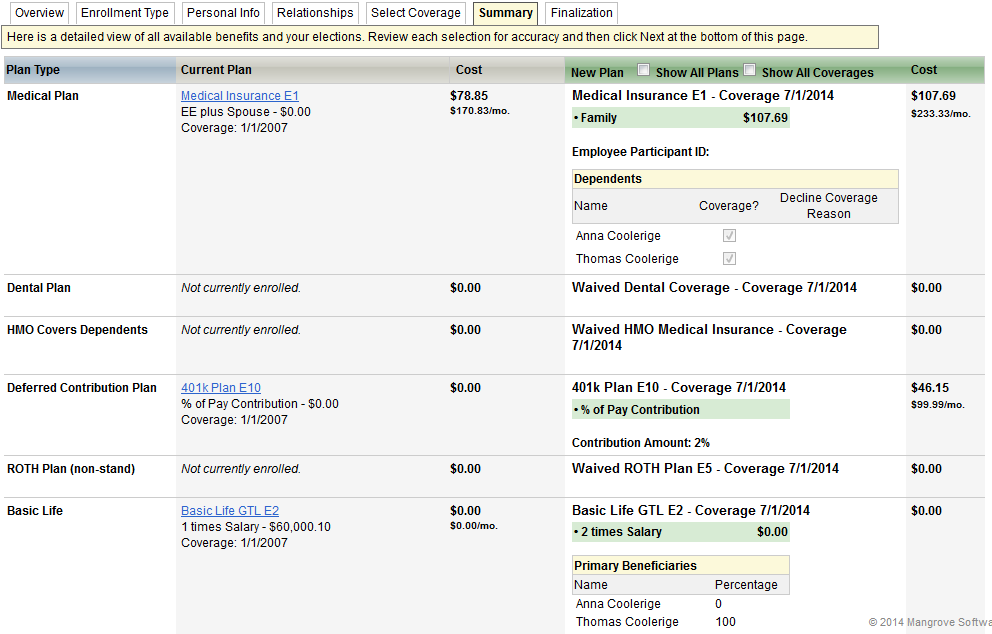Select the Family coverage option row
Screen dimensions: 992x634
coord(680,118)
